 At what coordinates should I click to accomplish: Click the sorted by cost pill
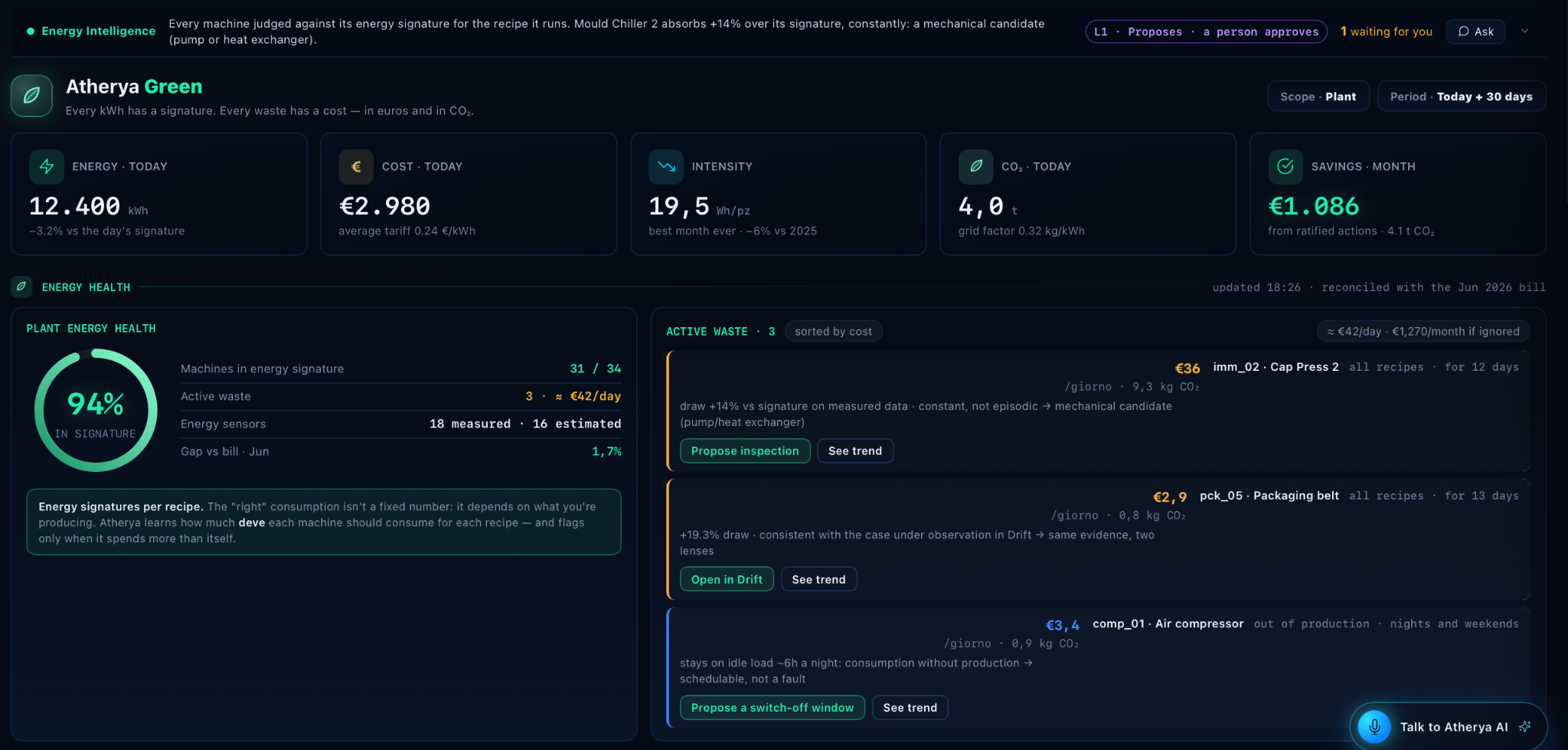[x=833, y=331]
